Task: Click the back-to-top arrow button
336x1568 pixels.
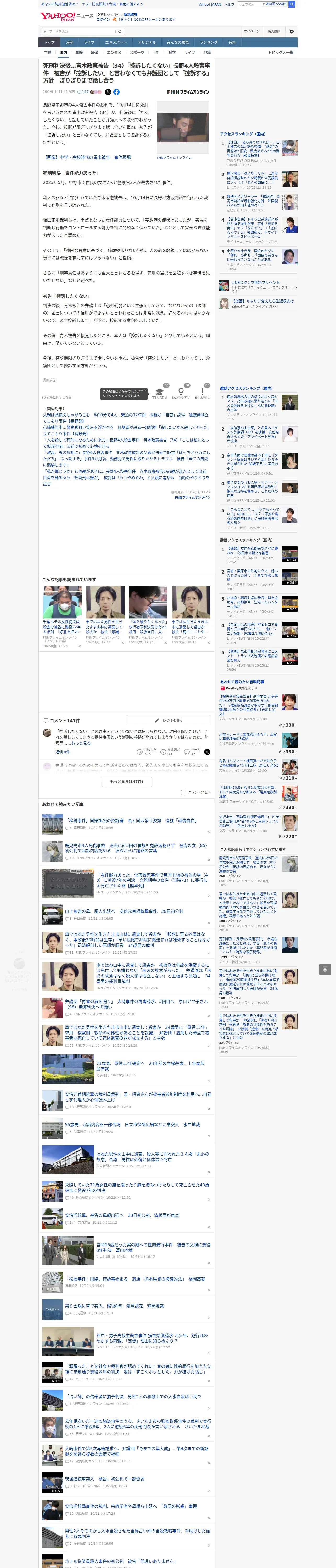Action: coord(324,970)
